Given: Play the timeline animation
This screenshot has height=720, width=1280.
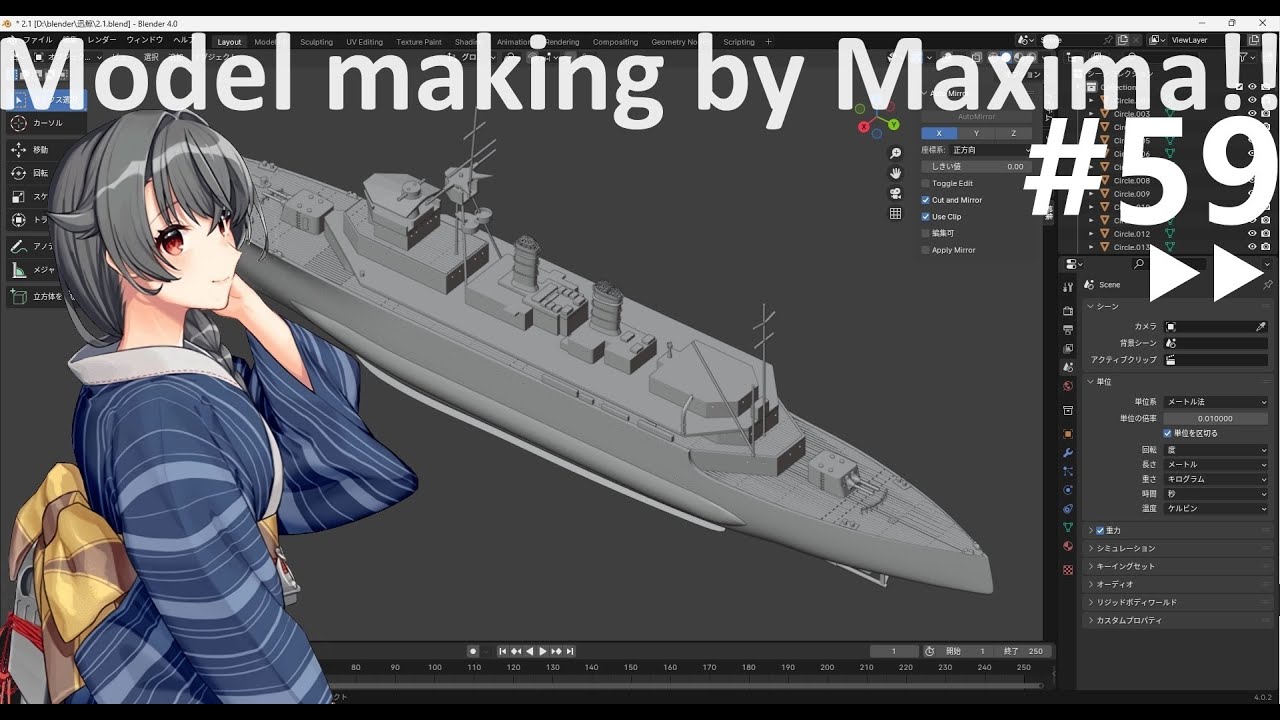Looking at the screenshot, I should [543, 651].
